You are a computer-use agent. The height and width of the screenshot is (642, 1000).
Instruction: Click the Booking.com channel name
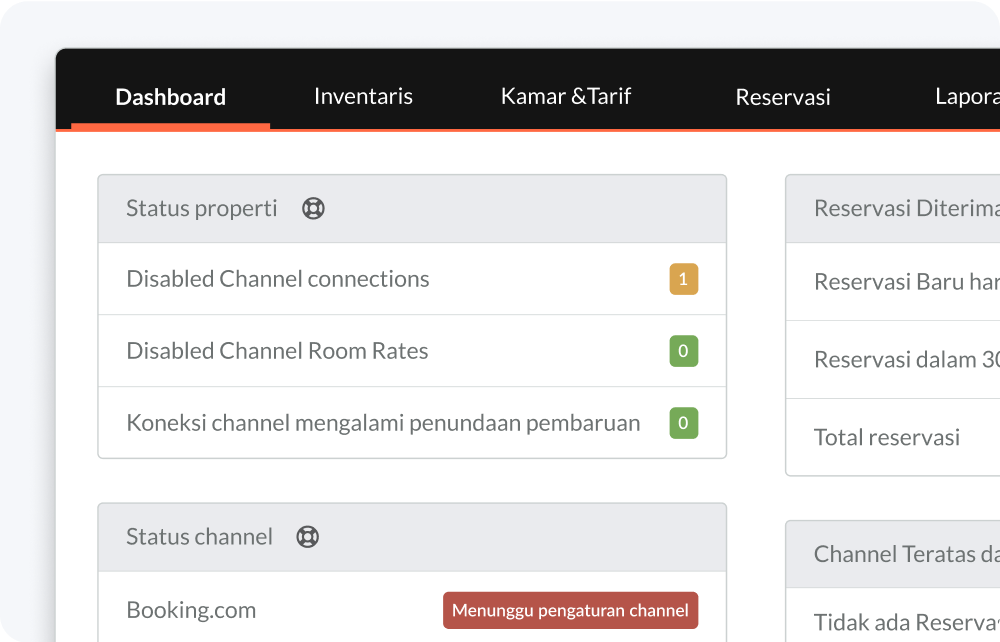(191, 610)
